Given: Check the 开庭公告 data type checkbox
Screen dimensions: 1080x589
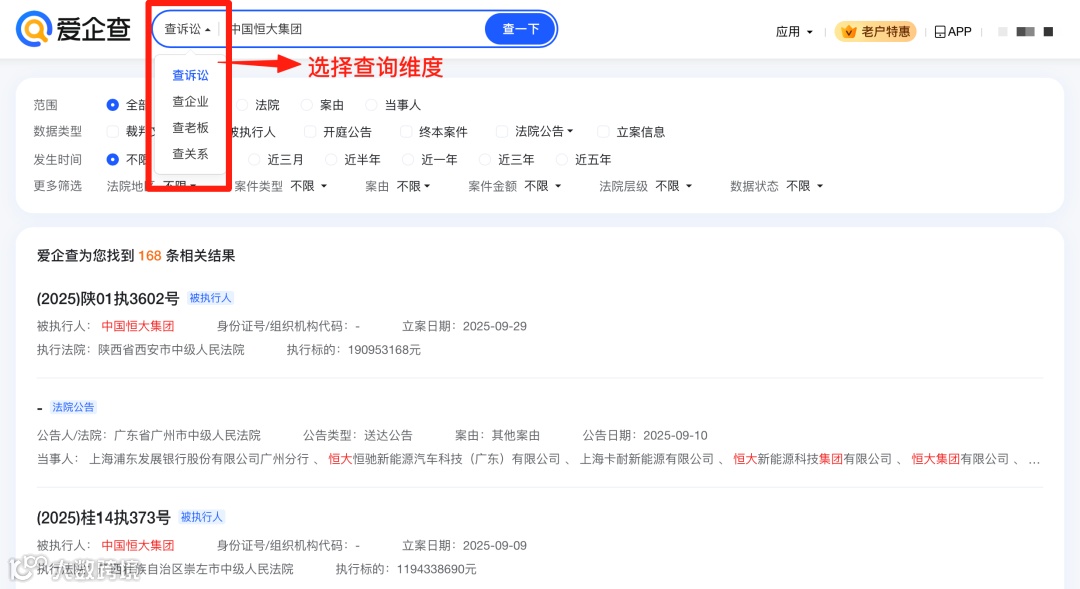Looking at the screenshot, I should tap(311, 132).
